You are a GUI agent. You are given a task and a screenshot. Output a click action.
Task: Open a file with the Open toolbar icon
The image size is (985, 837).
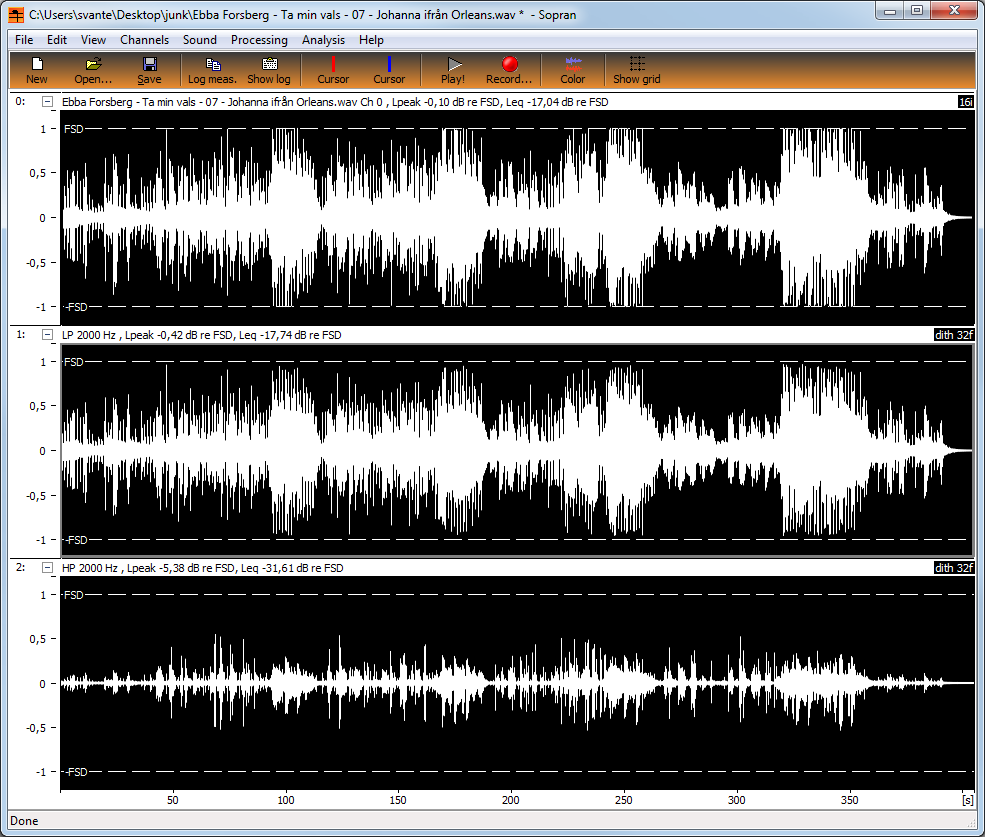coord(93,70)
